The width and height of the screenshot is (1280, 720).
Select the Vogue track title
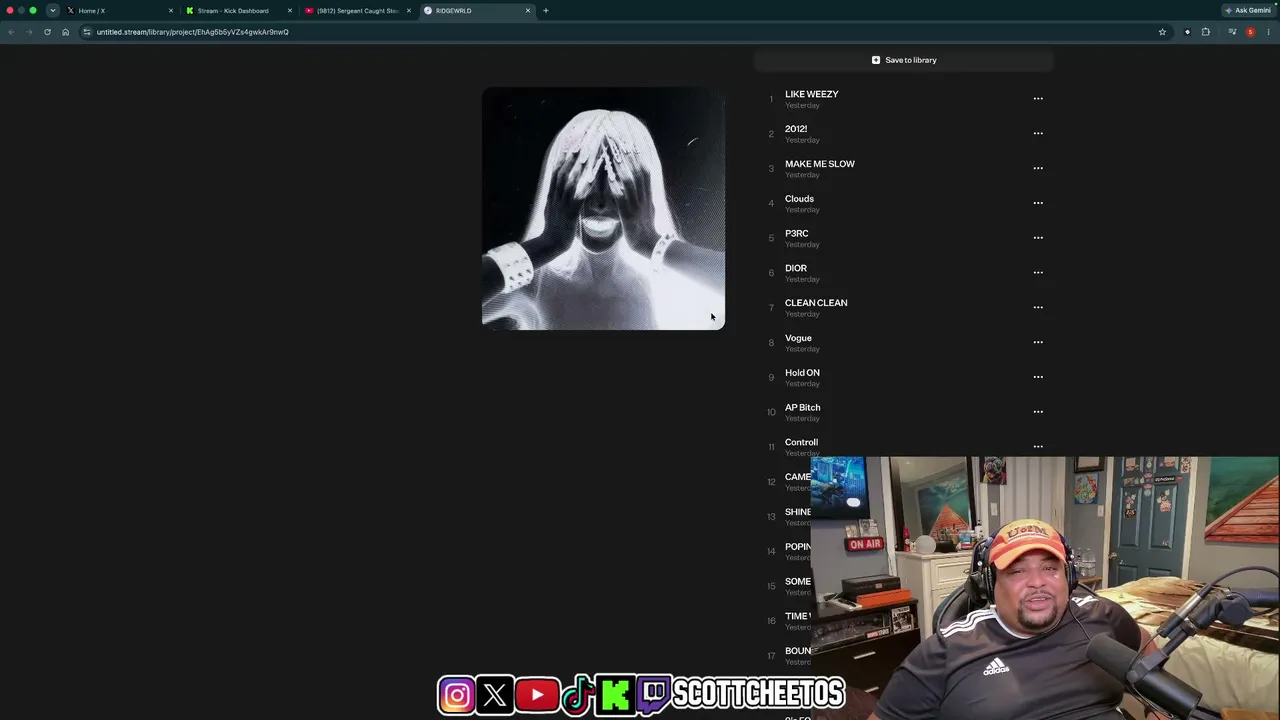point(798,338)
